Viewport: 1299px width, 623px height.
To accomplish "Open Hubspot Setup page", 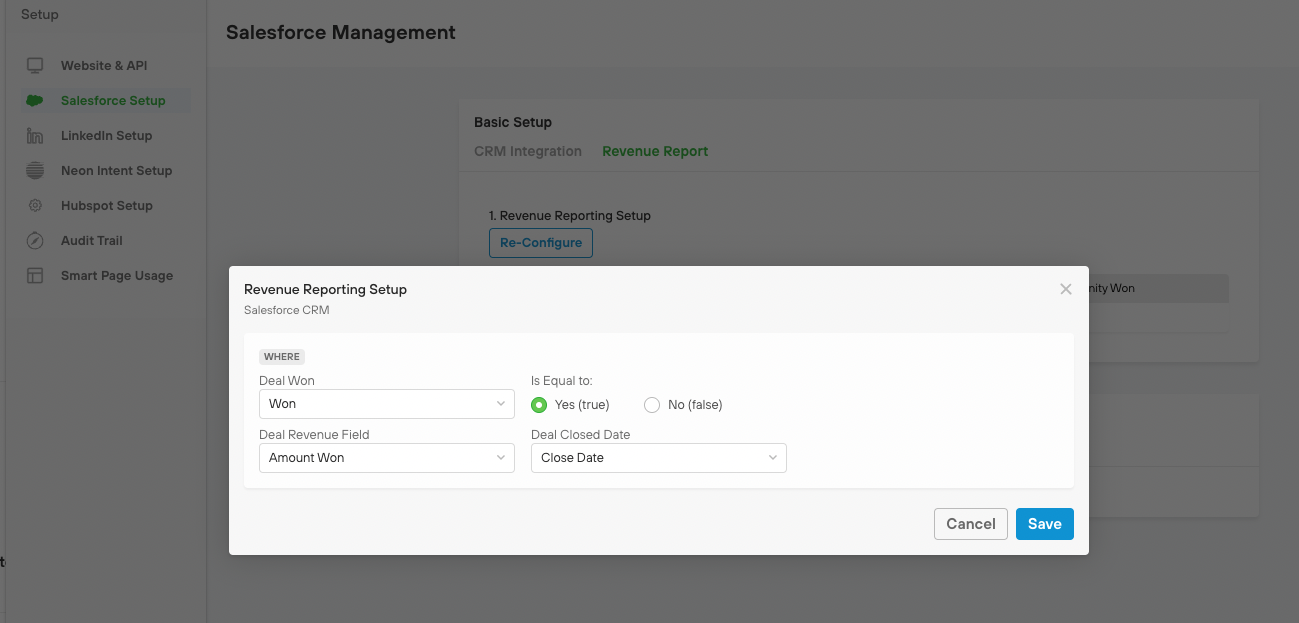I will pyautogui.click(x=107, y=206).
